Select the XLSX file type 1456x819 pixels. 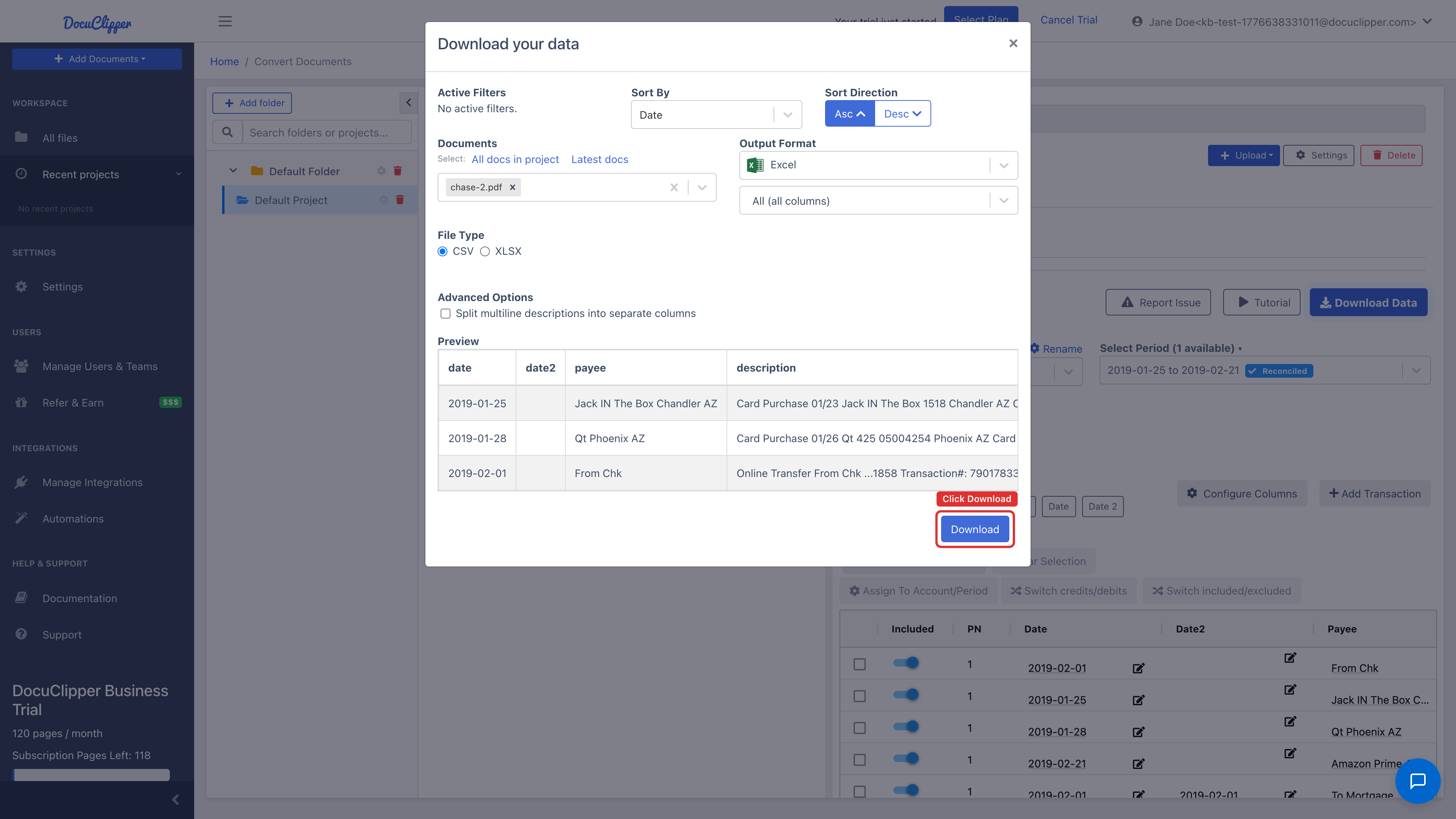tap(485, 251)
